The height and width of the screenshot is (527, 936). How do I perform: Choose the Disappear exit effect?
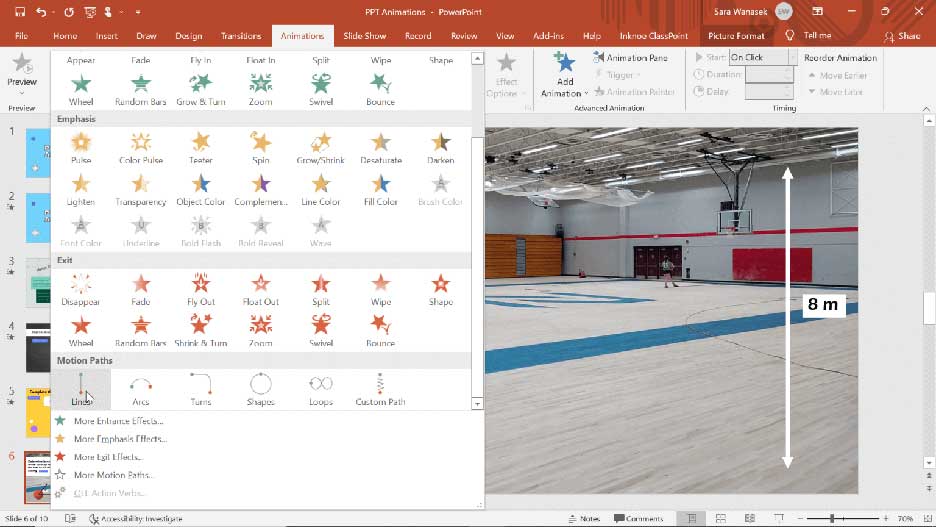click(81, 287)
